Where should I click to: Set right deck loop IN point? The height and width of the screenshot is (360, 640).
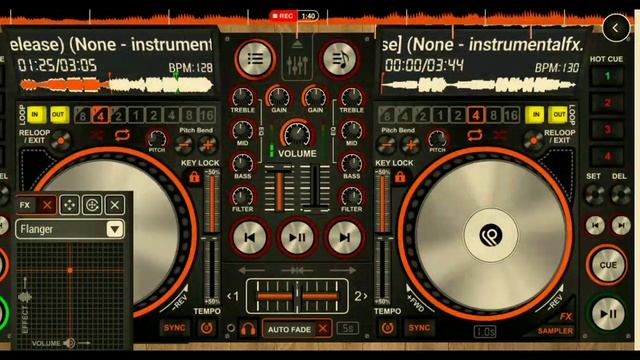[x=535, y=115]
